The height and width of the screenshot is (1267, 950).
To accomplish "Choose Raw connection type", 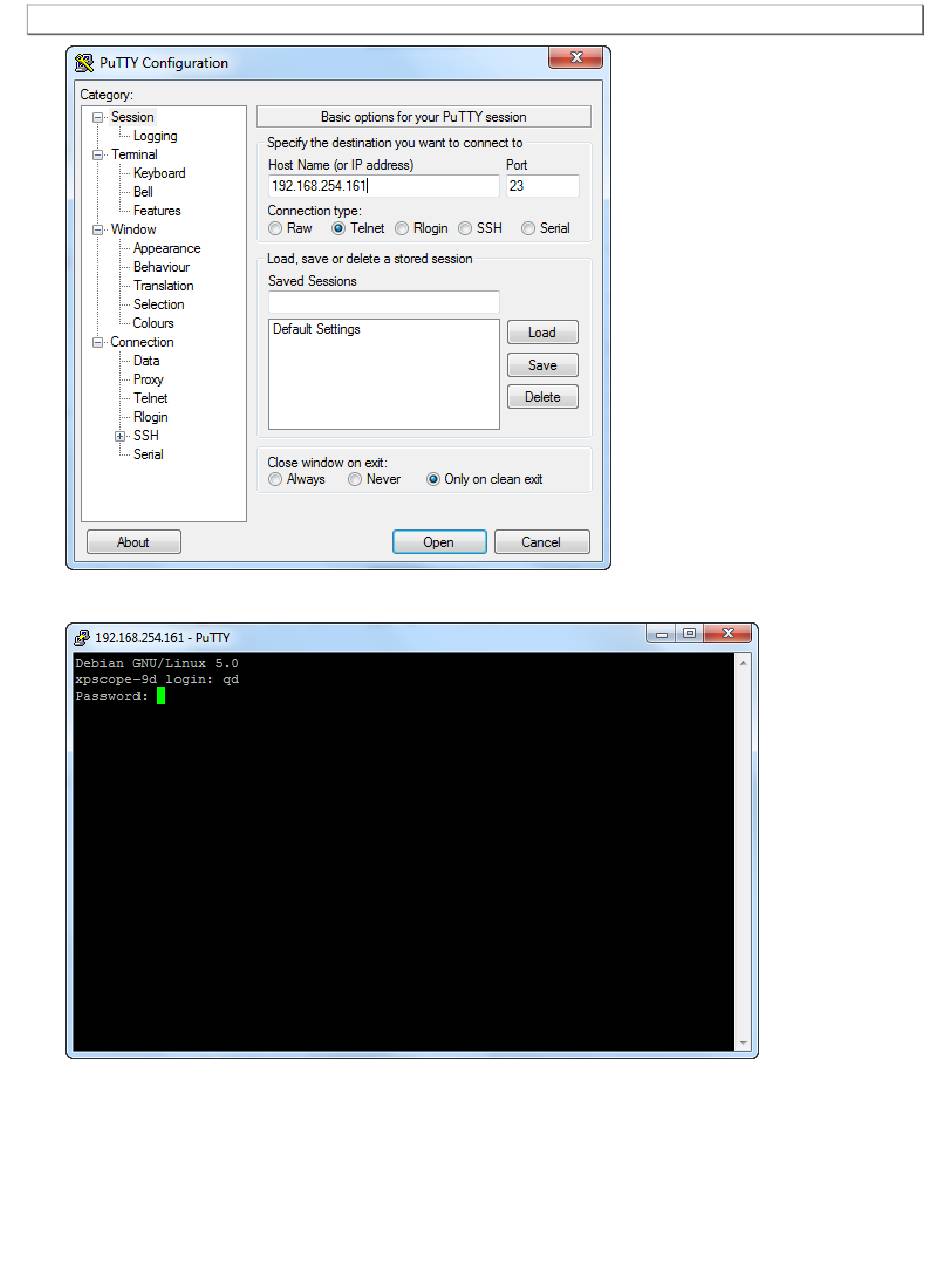I will 275,228.
